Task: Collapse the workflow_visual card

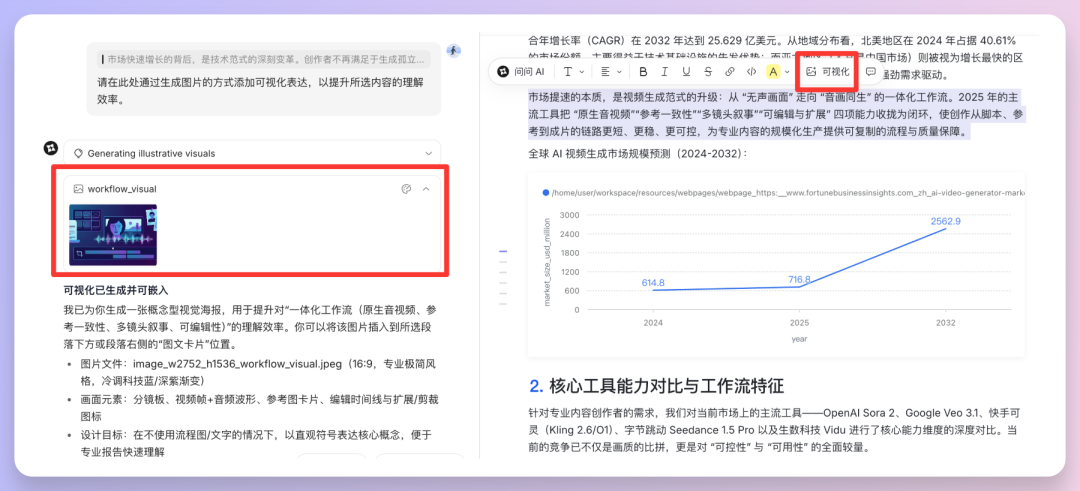Action: point(426,188)
